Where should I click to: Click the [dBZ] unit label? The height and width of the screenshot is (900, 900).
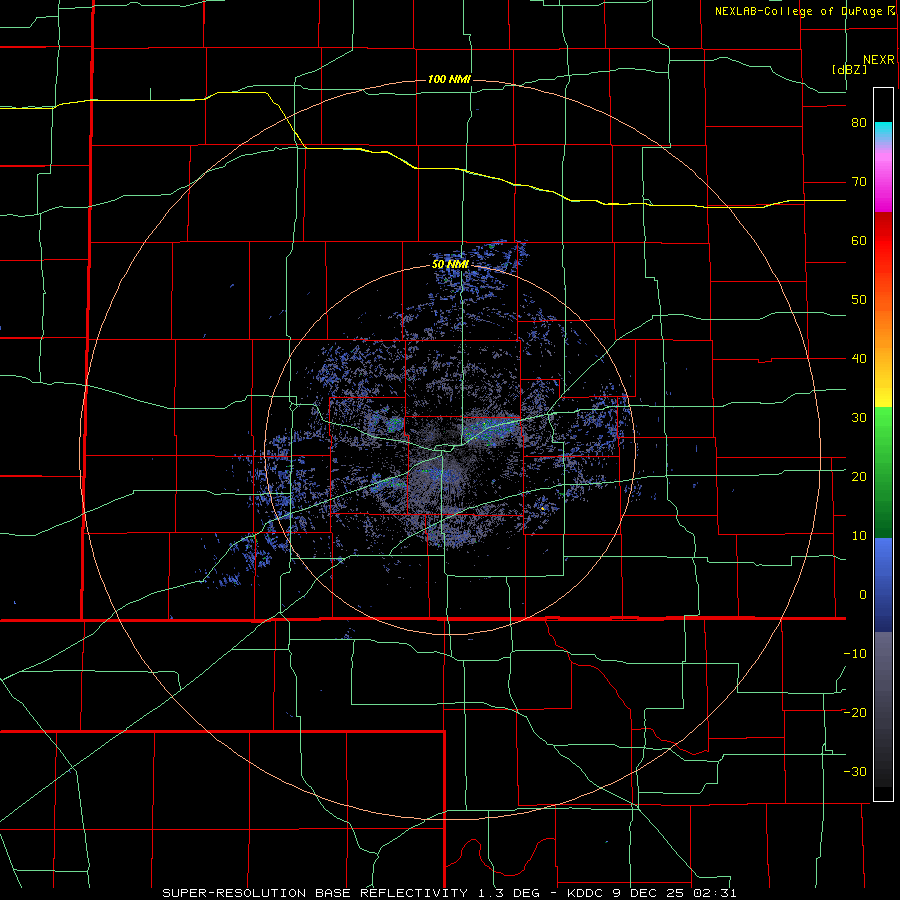coord(849,69)
